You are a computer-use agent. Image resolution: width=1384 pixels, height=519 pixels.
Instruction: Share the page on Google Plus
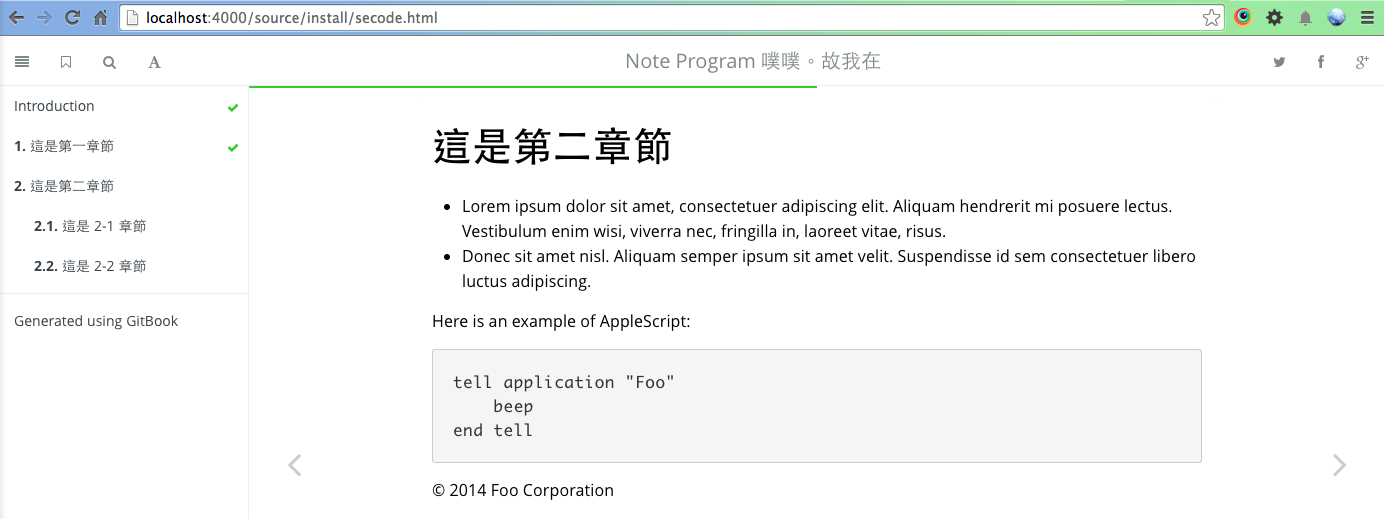pos(1361,62)
